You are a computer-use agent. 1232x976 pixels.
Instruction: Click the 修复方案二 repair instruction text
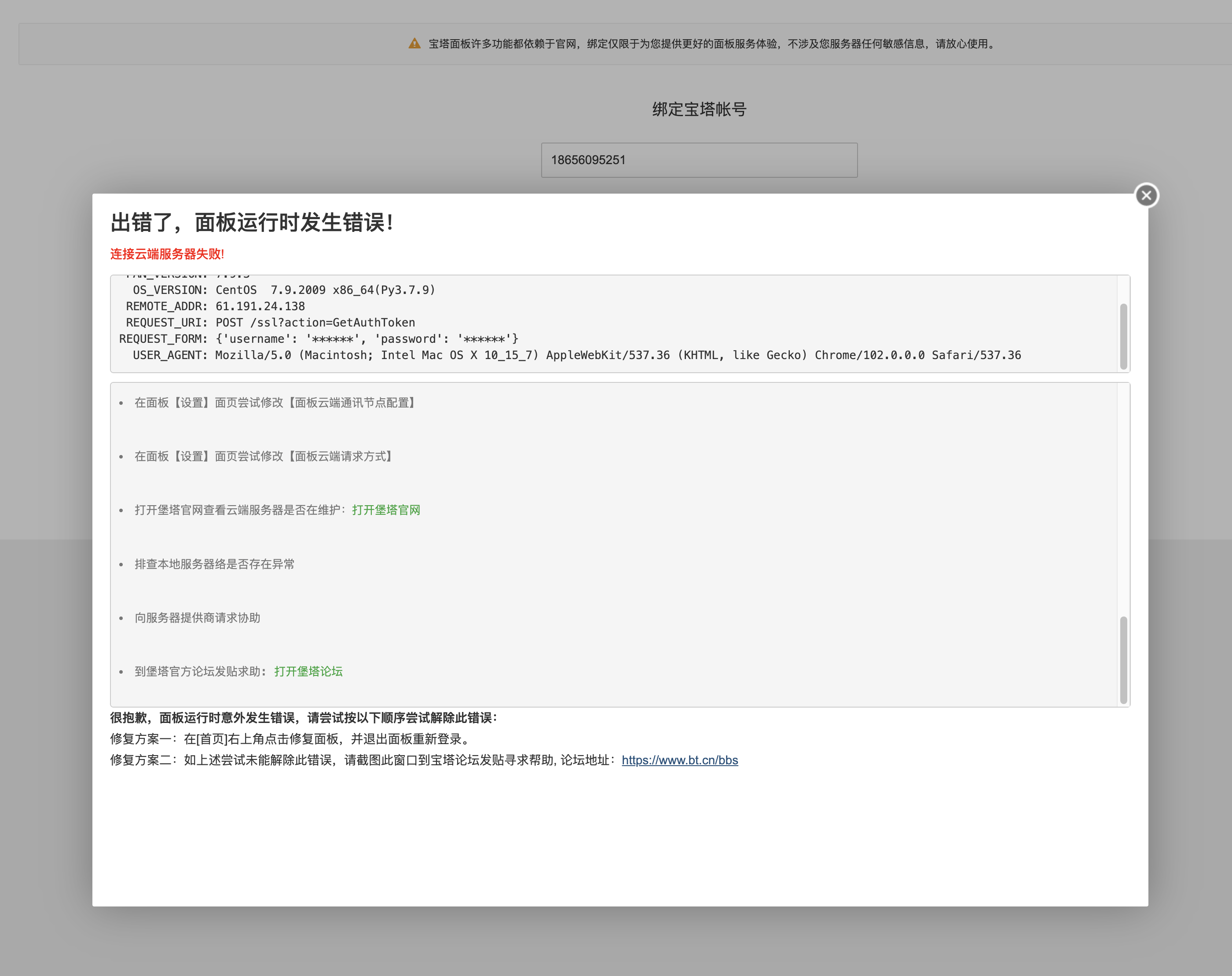(363, 760)
